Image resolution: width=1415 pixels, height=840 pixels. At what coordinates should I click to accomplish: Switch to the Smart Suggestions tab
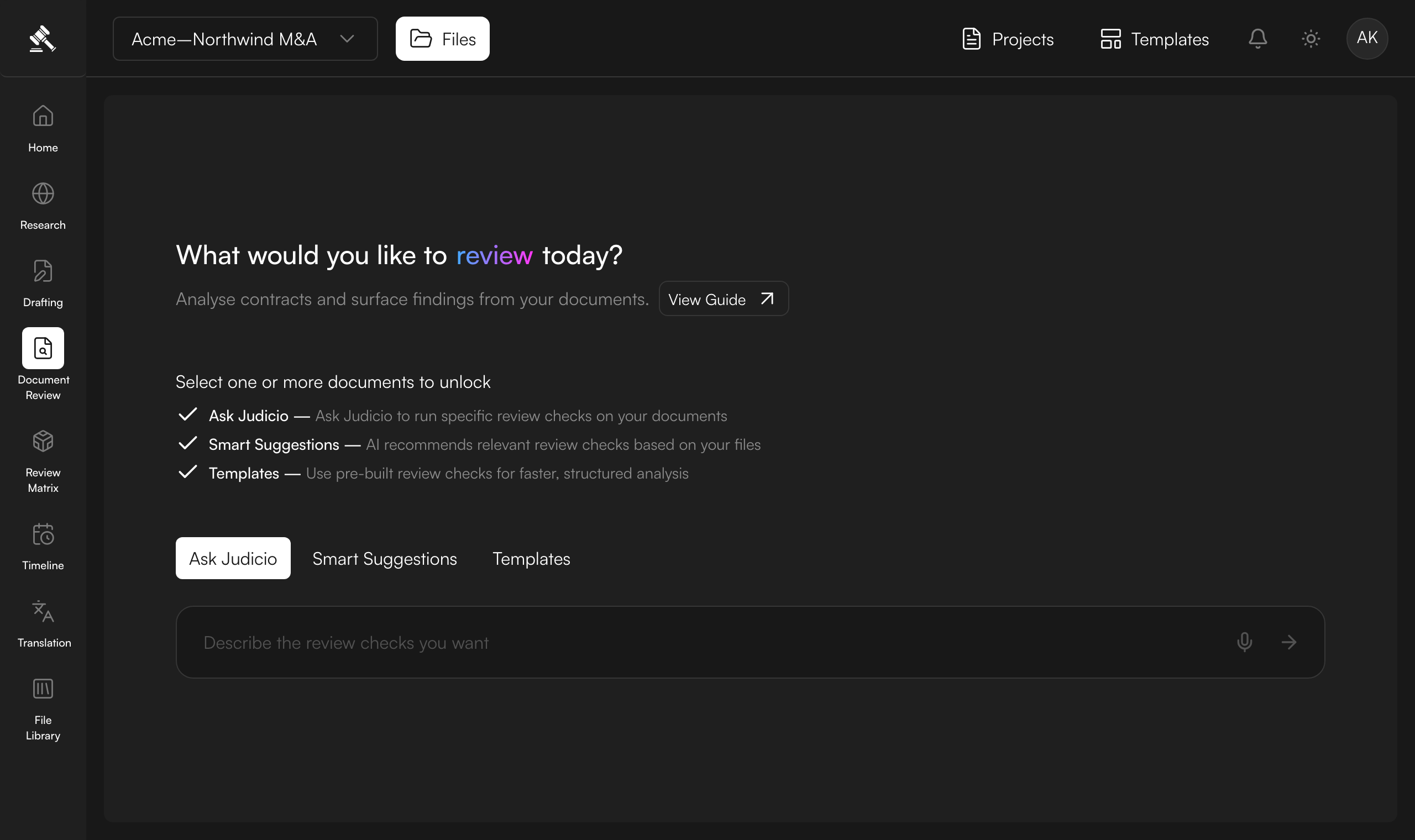(384, 558)
